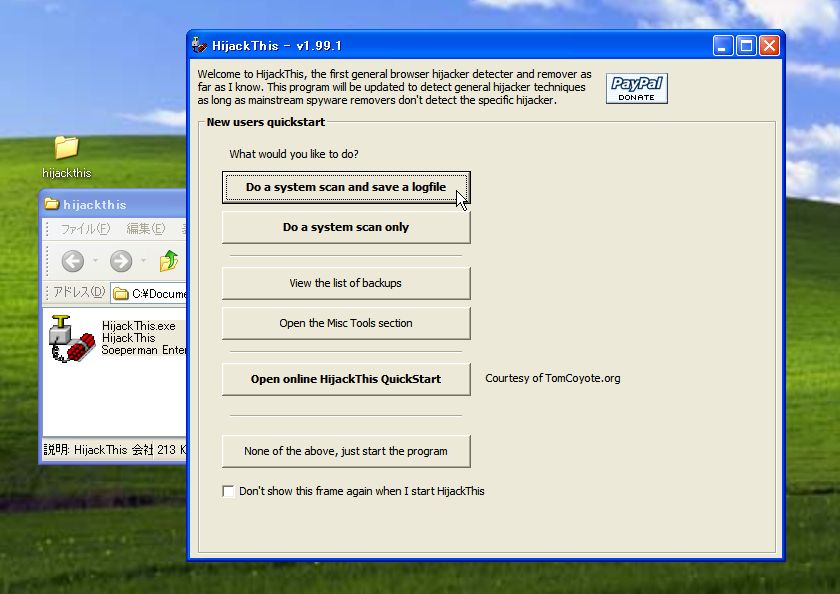840x594 pixels.
Task: Click Courtesy of TomCoyote.org text
Action: (553, 378)
